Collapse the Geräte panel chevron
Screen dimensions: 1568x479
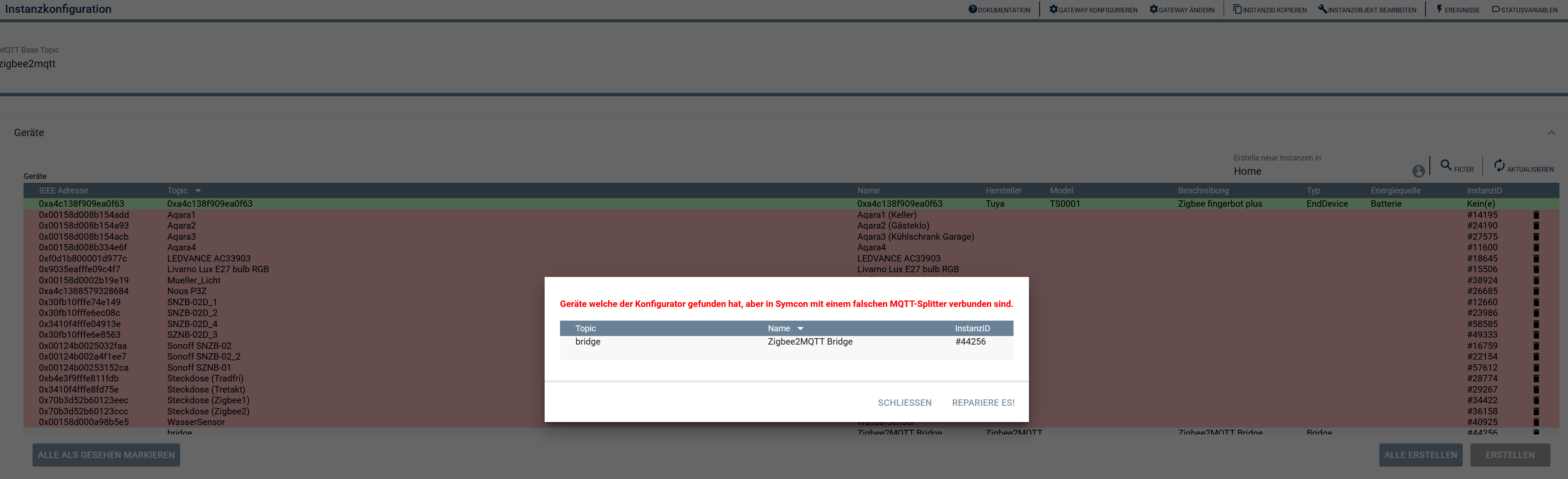[x=1552, y=133]
